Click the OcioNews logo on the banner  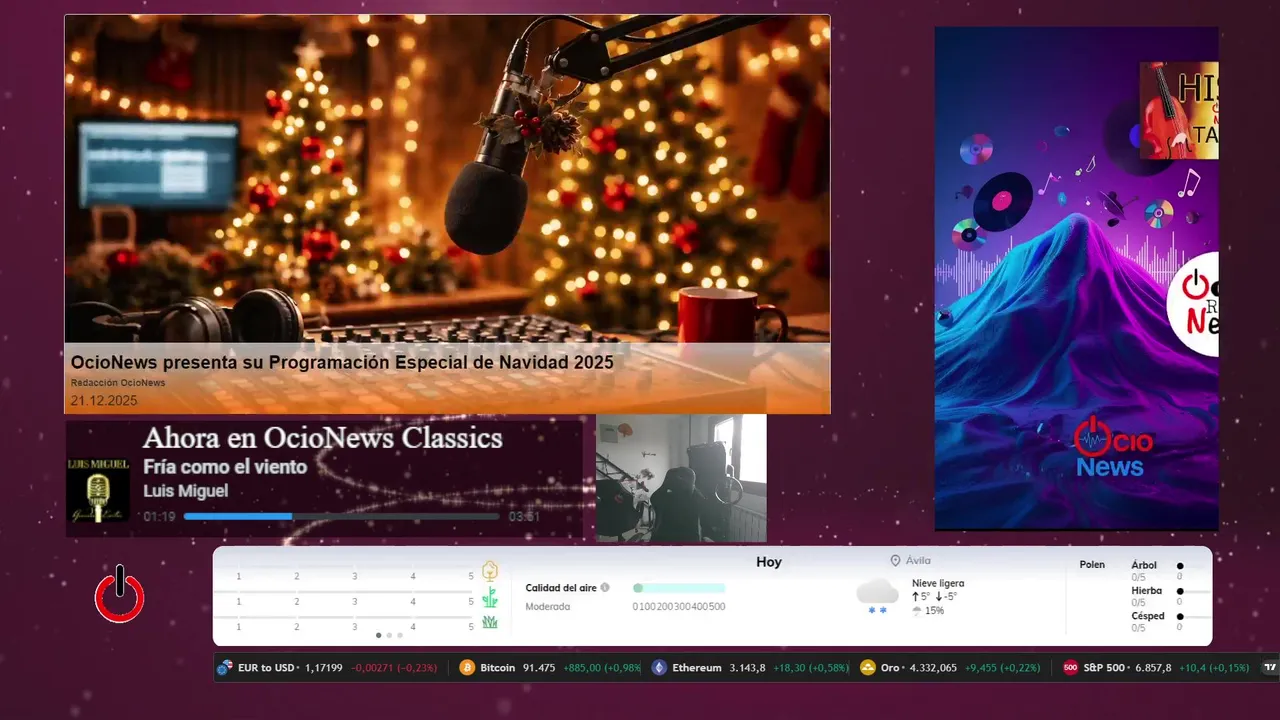click(x=1113, y=448)
